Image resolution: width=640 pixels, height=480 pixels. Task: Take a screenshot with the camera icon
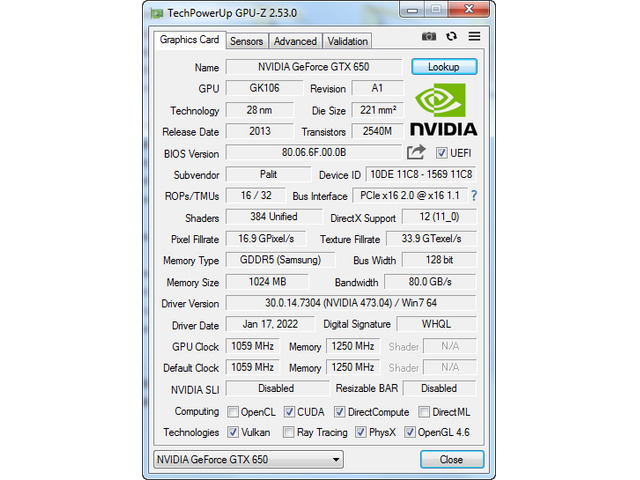click(429, 36)
